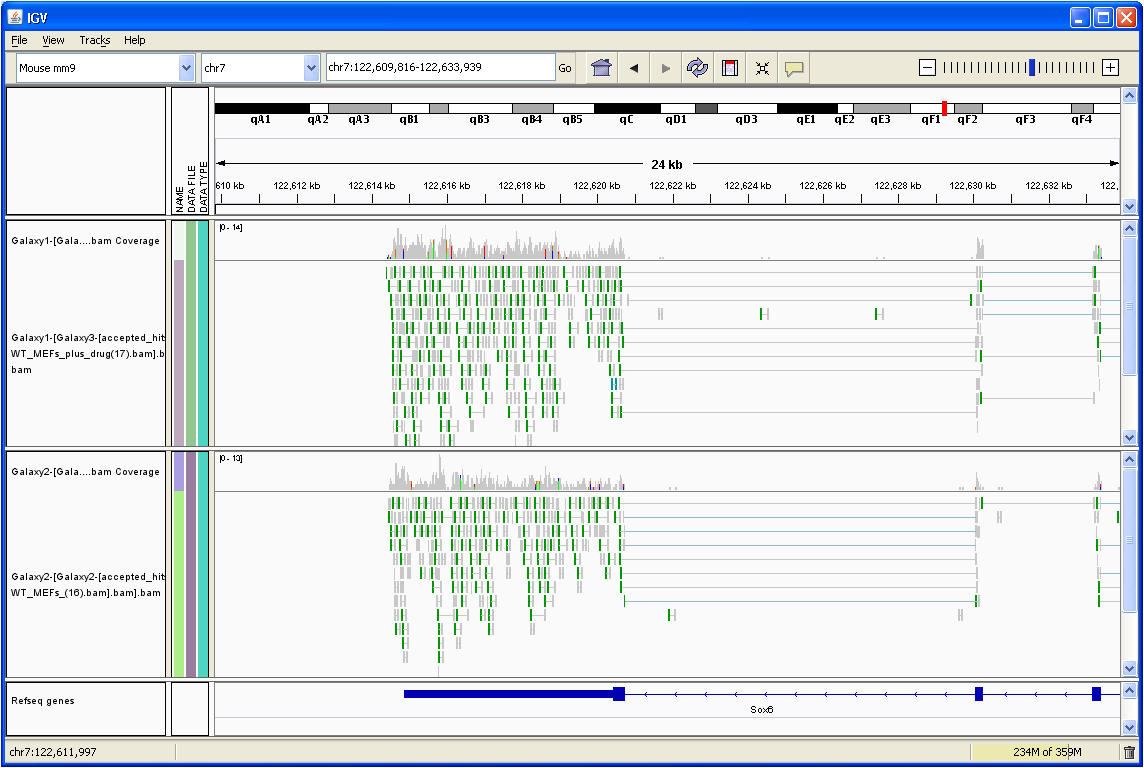Screen dimensions: 1144x768
Task: Click the fit data to window icon
Action: pos(762,68)
